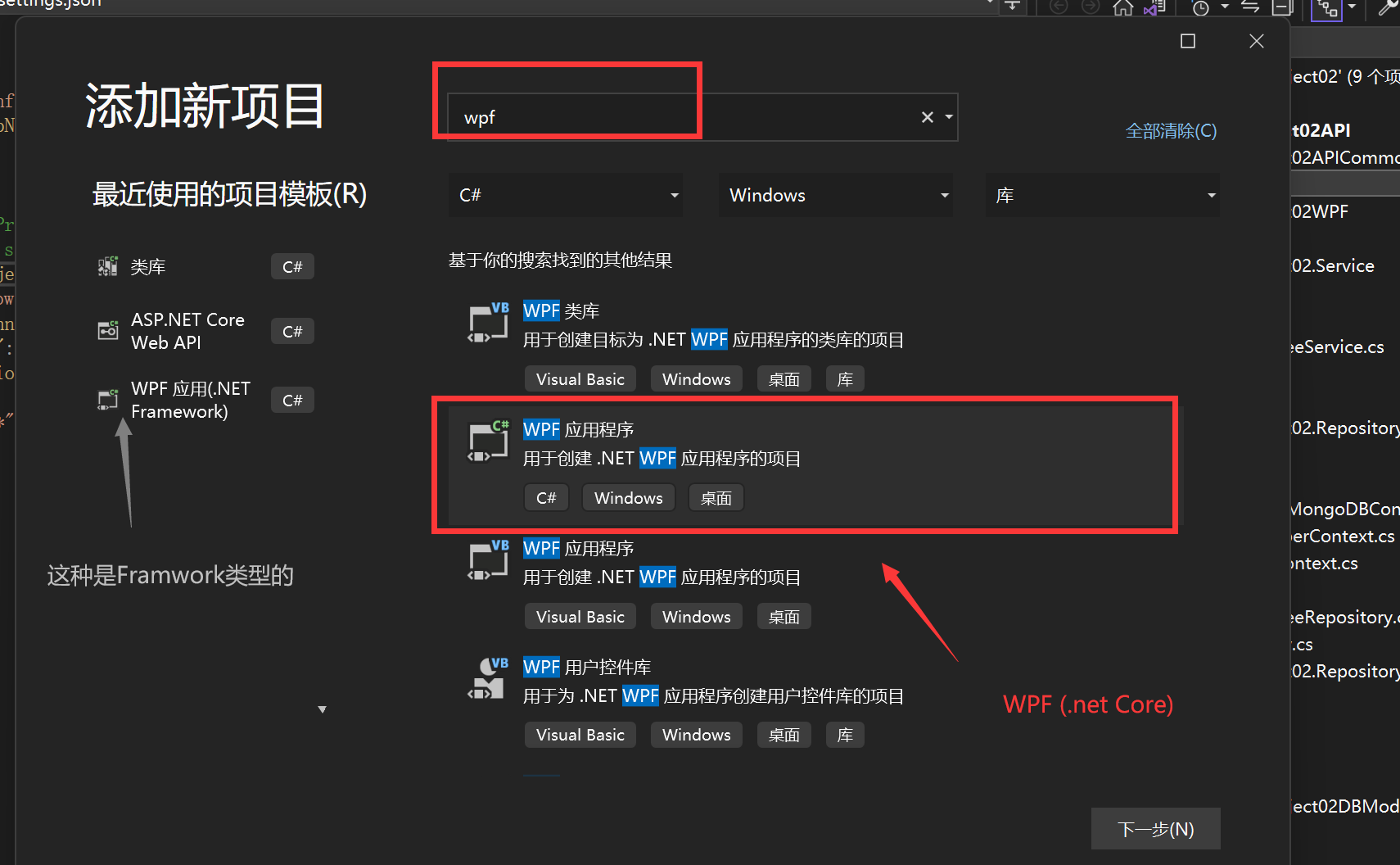This screenshot has width=1400, height=865.
Task: Click the WPF 用户控件库 description text
Action: [x=714, y=696]
